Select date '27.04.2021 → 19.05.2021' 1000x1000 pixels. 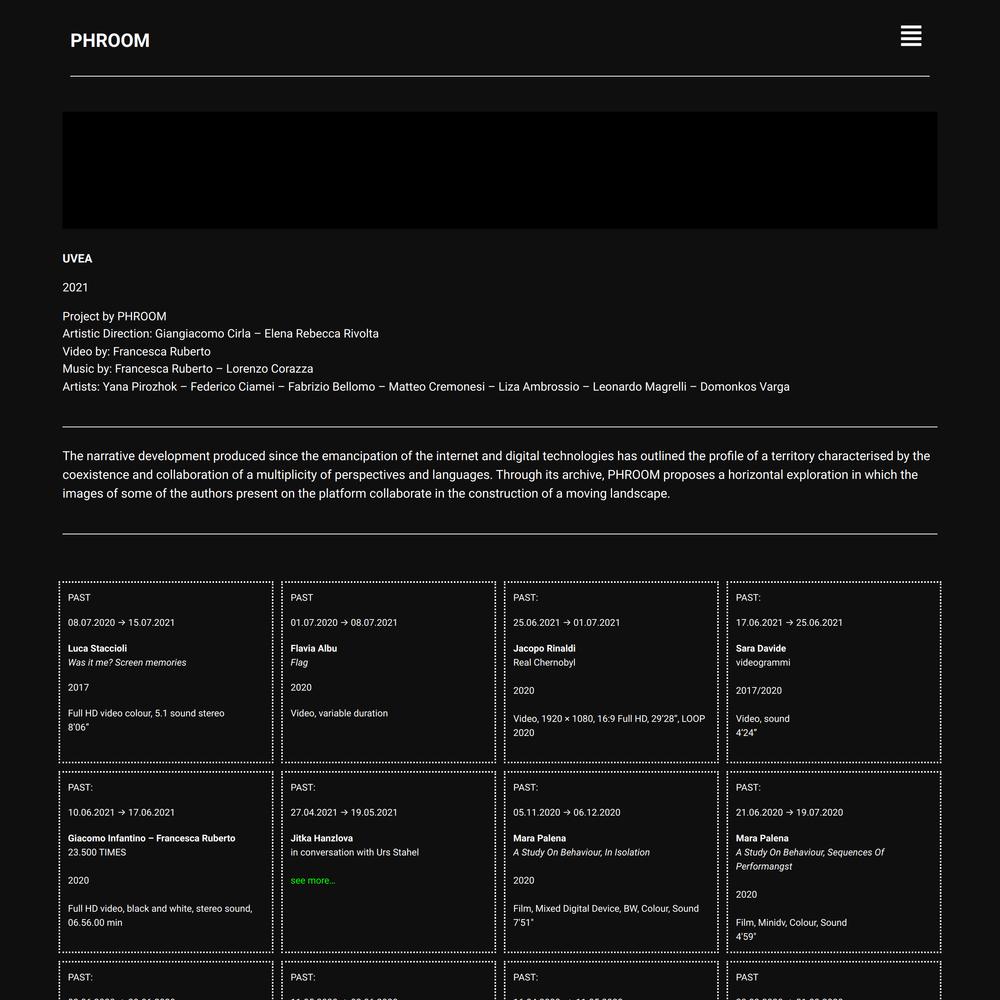(344, 812)
